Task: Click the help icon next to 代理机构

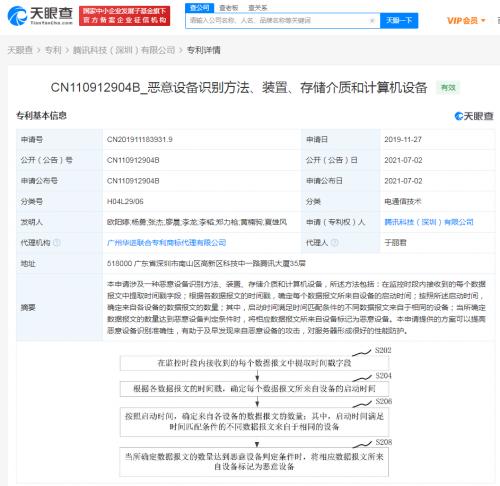Action: pyautogui.click(x=57, y=243)
